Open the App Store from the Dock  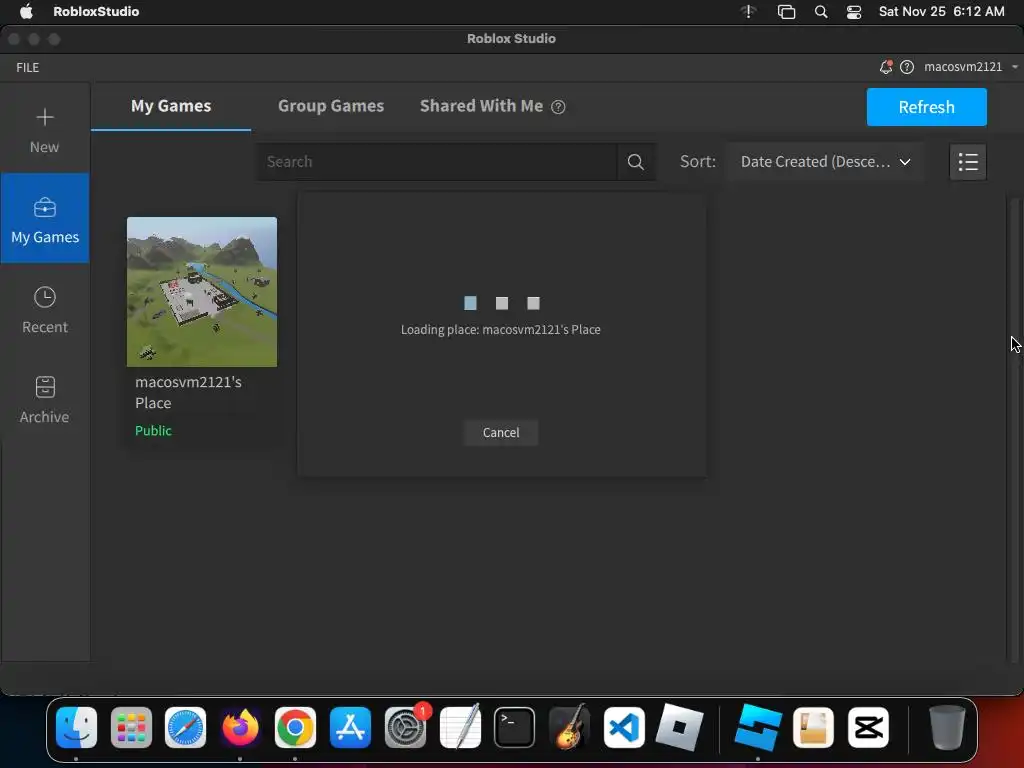[350, 727]
